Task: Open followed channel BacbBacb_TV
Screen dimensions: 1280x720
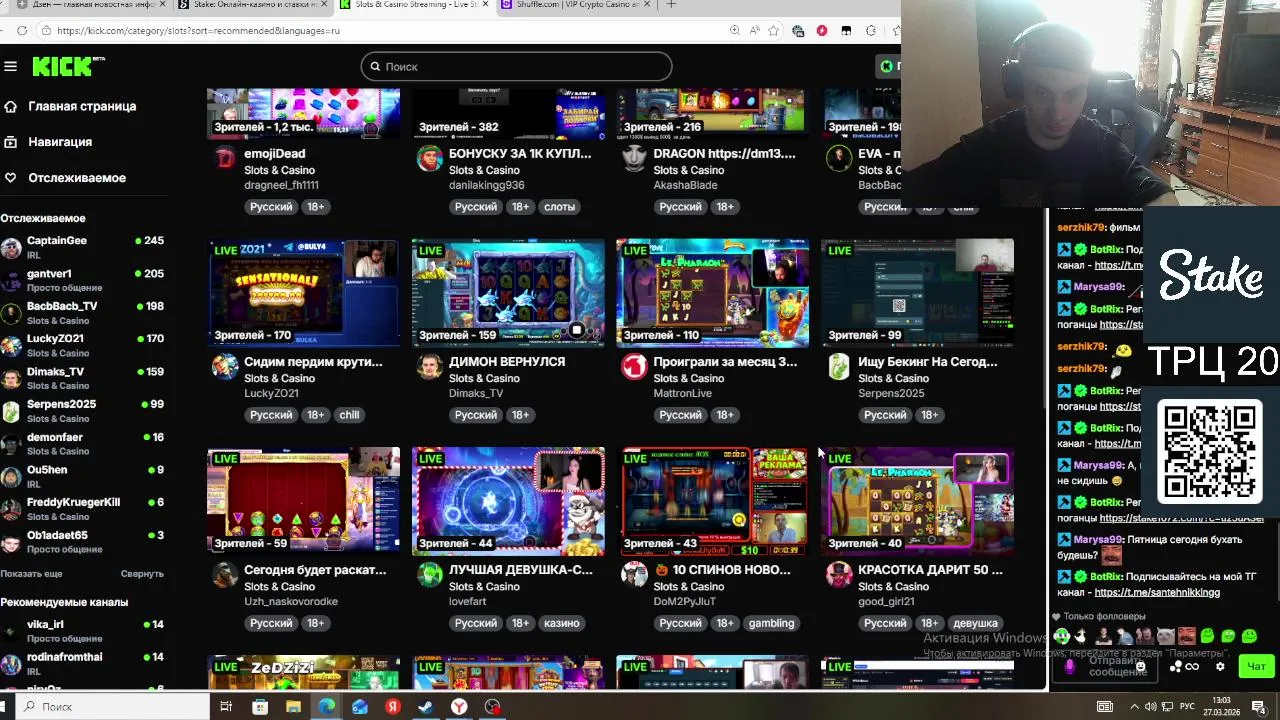Action: point(82,312)
